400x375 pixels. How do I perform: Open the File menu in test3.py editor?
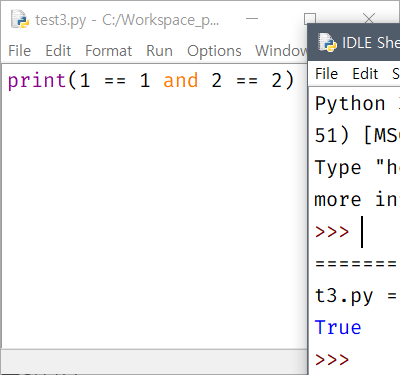click(20, 51)
